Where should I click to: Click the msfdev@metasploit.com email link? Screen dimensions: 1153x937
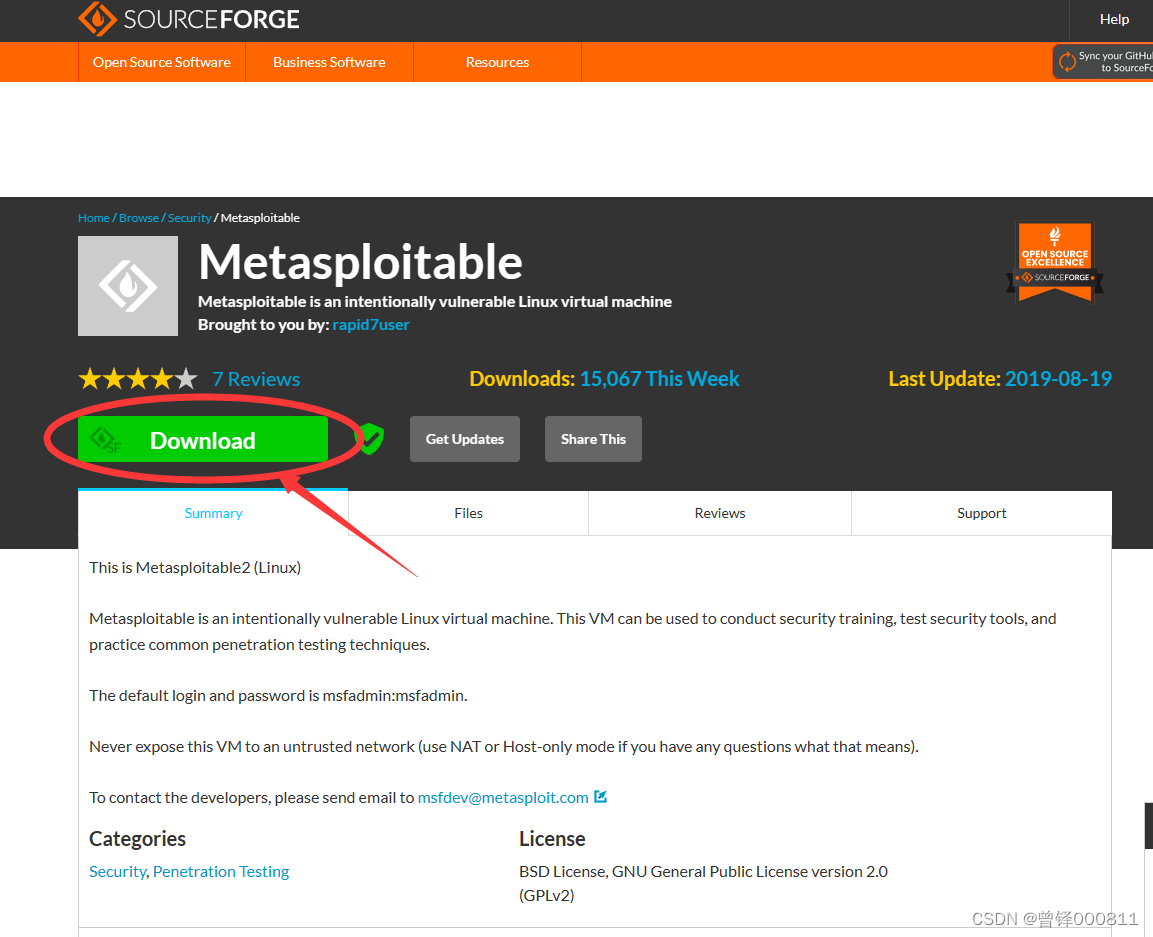tap(503, 797)
